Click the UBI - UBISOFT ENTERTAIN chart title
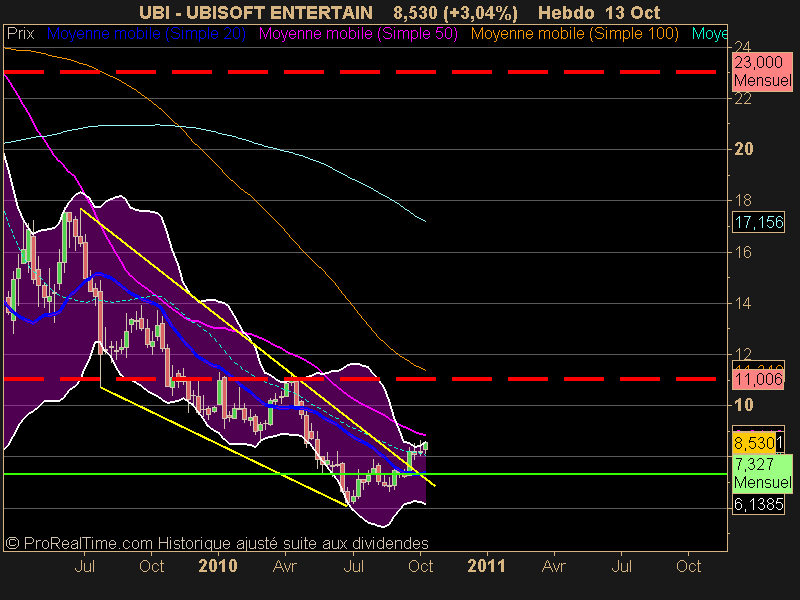The height and width of the screenshot is (600, 800). click(x=256, y=13)
